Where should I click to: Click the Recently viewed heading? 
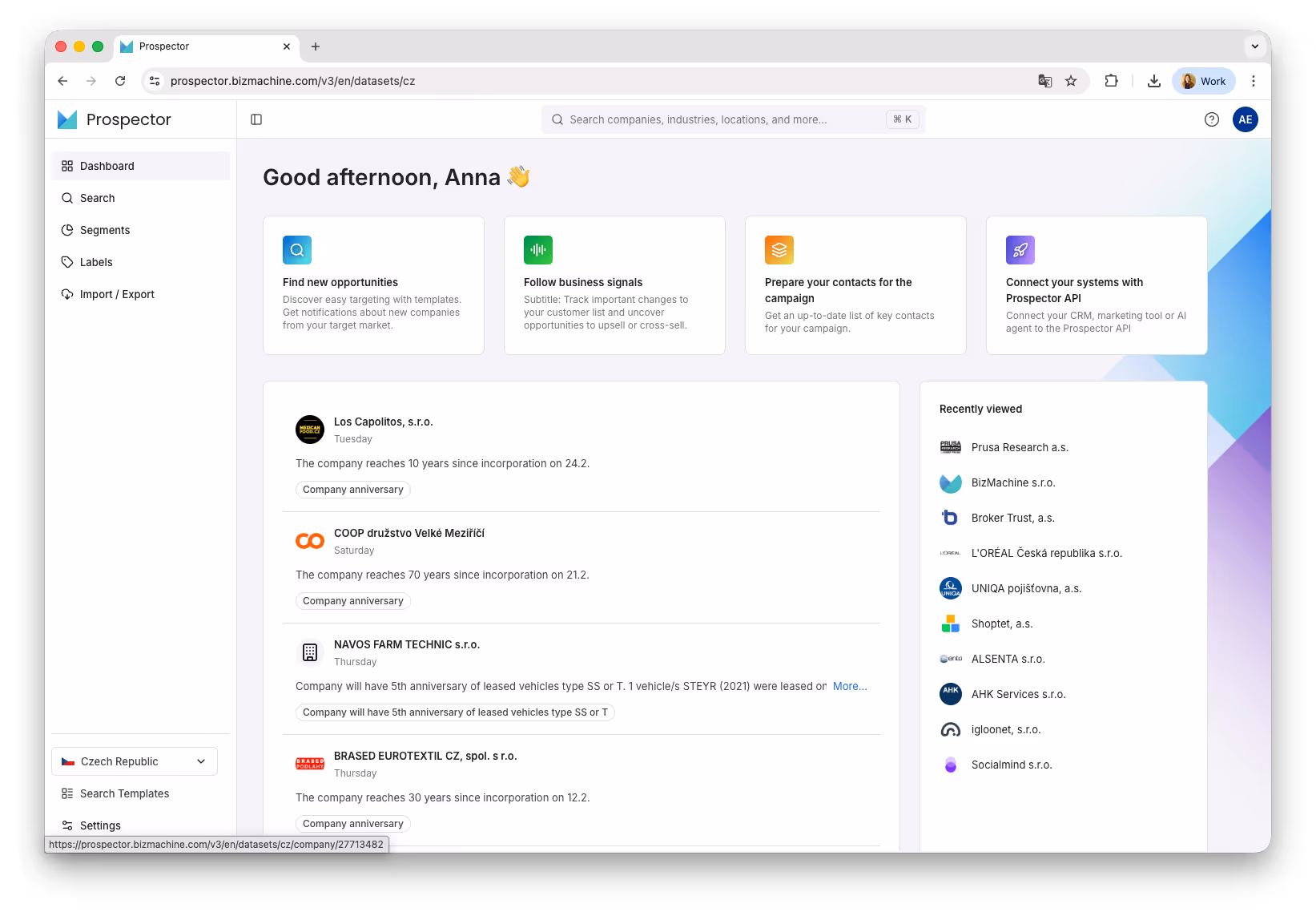pyautogui.click(x=980, y=409)
